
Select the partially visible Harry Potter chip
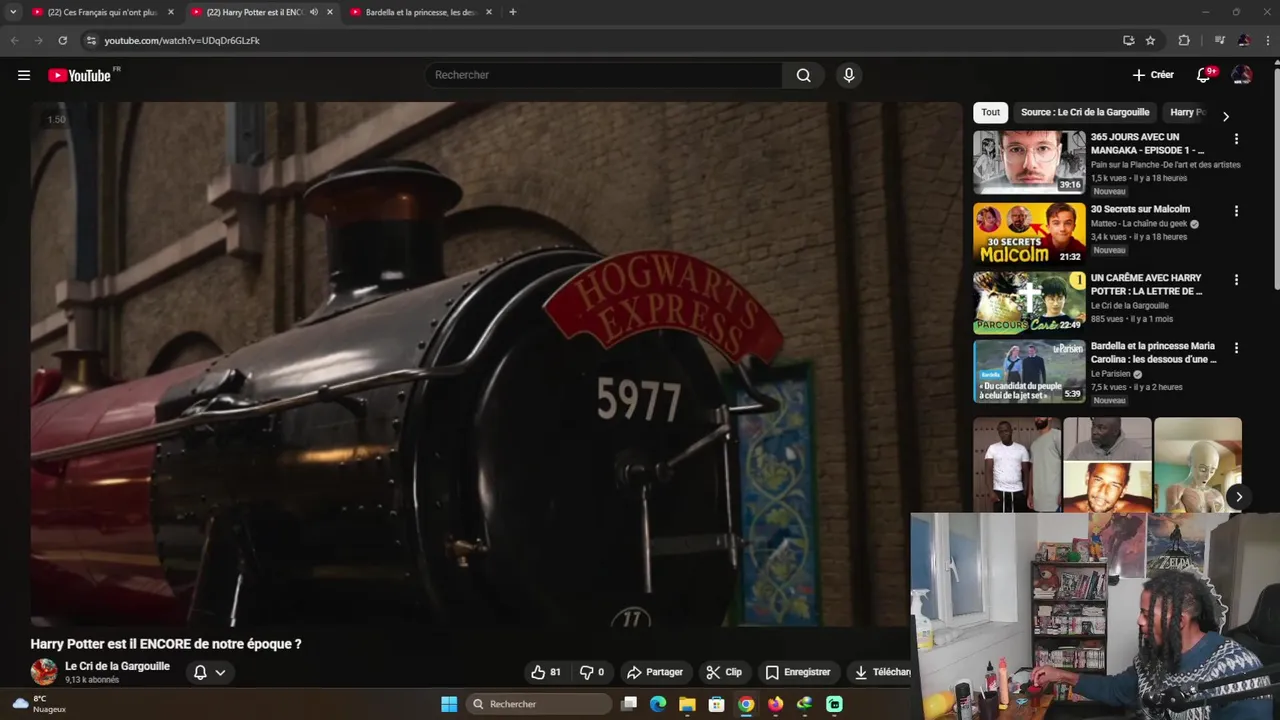coord(1188,112)
